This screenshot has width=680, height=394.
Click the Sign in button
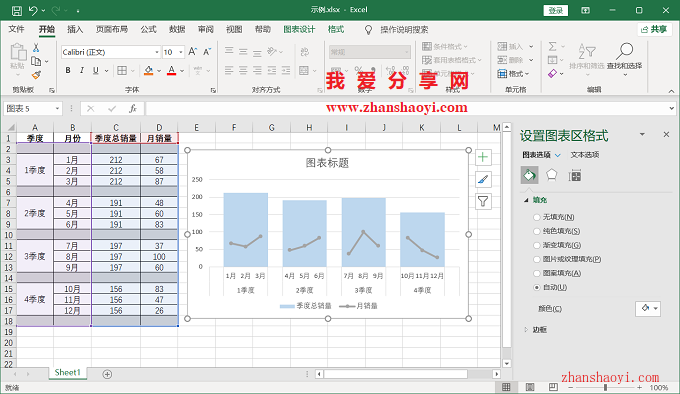pos(556,10)
